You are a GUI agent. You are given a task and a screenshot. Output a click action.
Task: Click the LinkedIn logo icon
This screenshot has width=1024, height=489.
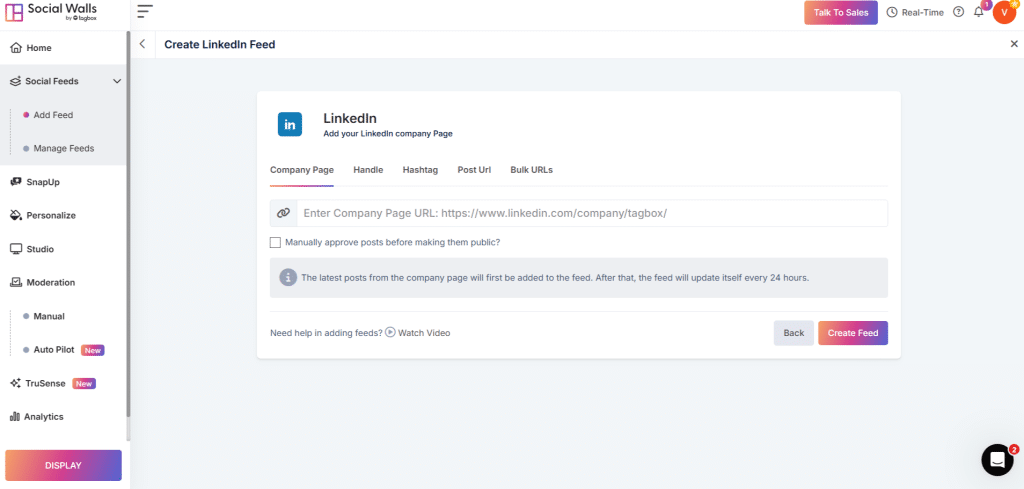pyautogui.click(x=290, y=124)
